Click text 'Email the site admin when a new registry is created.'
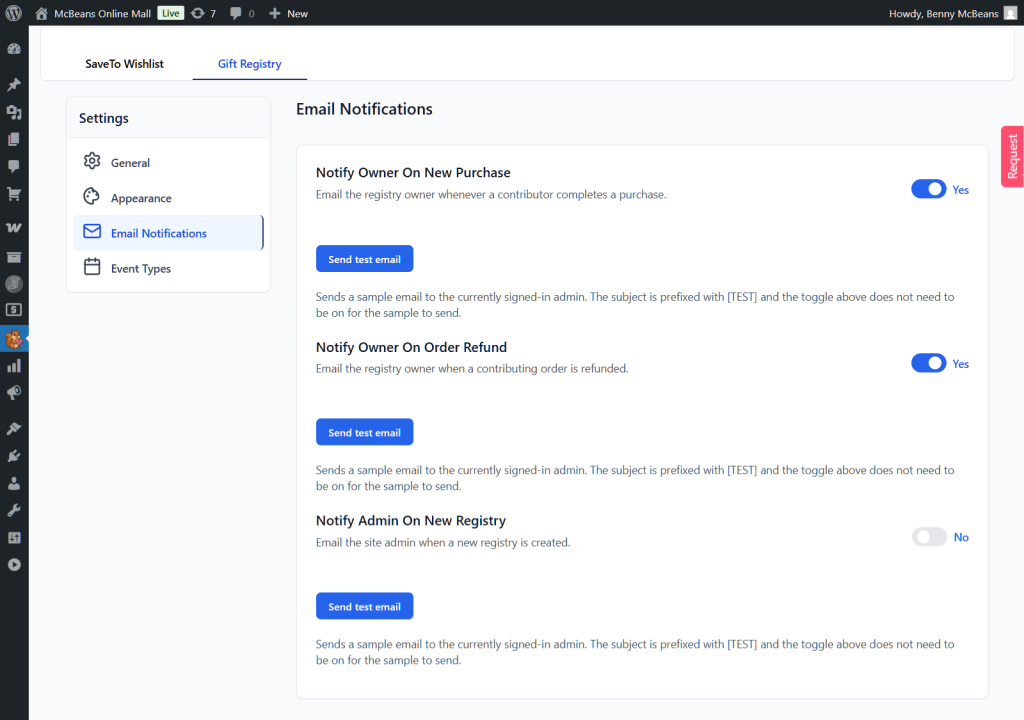The width and height of the screenshot is (1024, 720). coord(443,542)
